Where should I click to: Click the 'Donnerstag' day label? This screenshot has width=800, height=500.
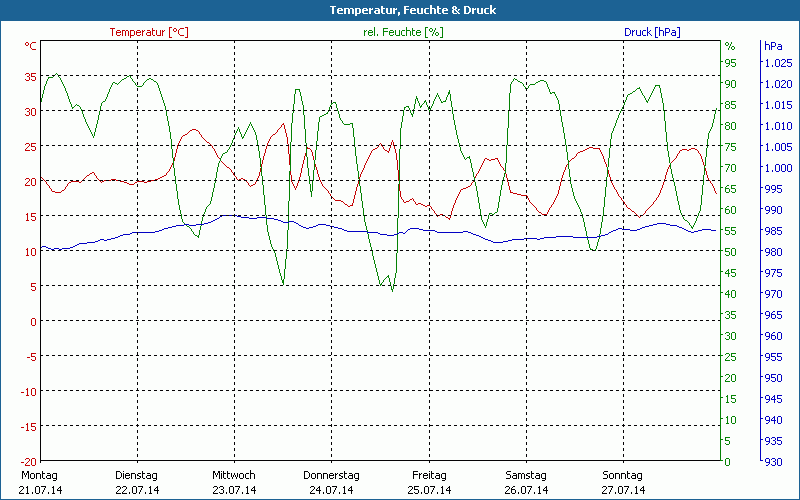331,476
